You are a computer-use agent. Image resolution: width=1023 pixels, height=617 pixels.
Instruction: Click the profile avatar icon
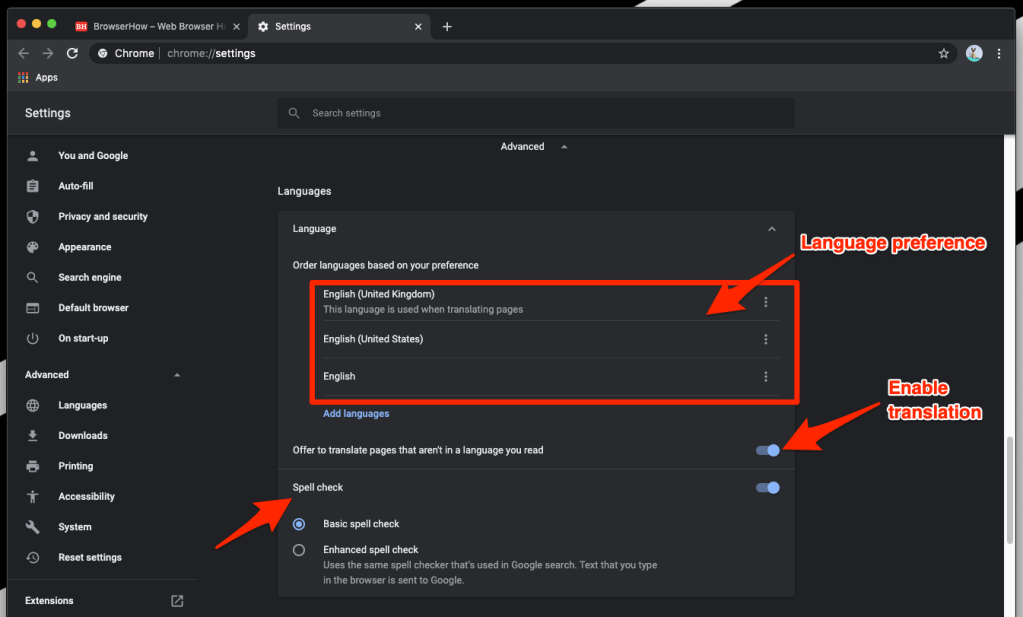click(x=974, y=53)
